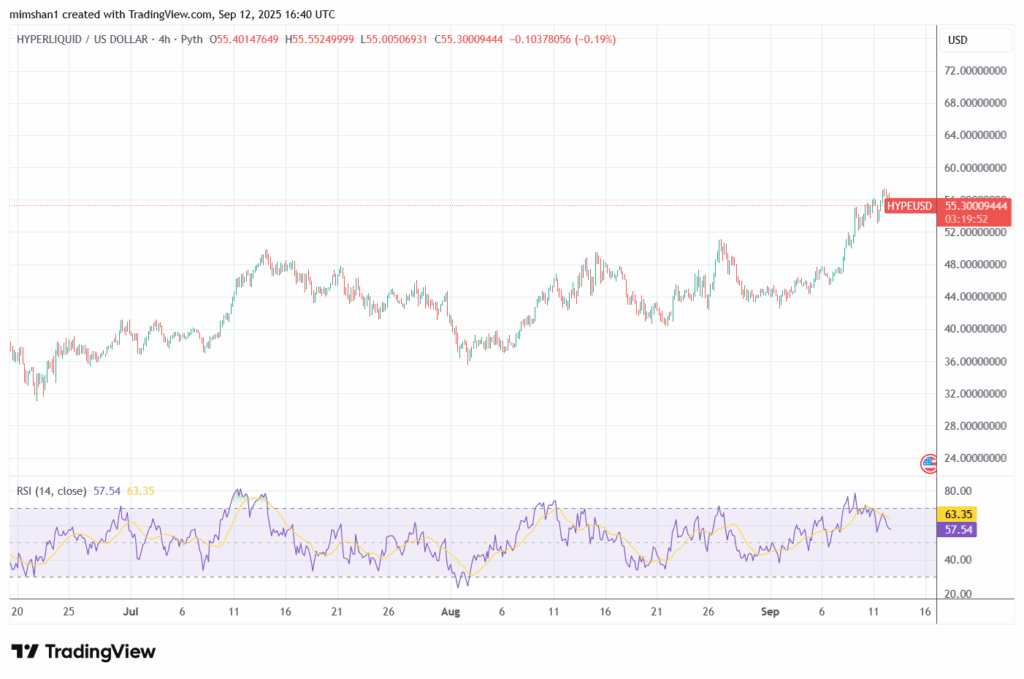Viewport: 1024px width, 679px height.
Task: Click the US flag economic event icon
Action: (929, 462)
